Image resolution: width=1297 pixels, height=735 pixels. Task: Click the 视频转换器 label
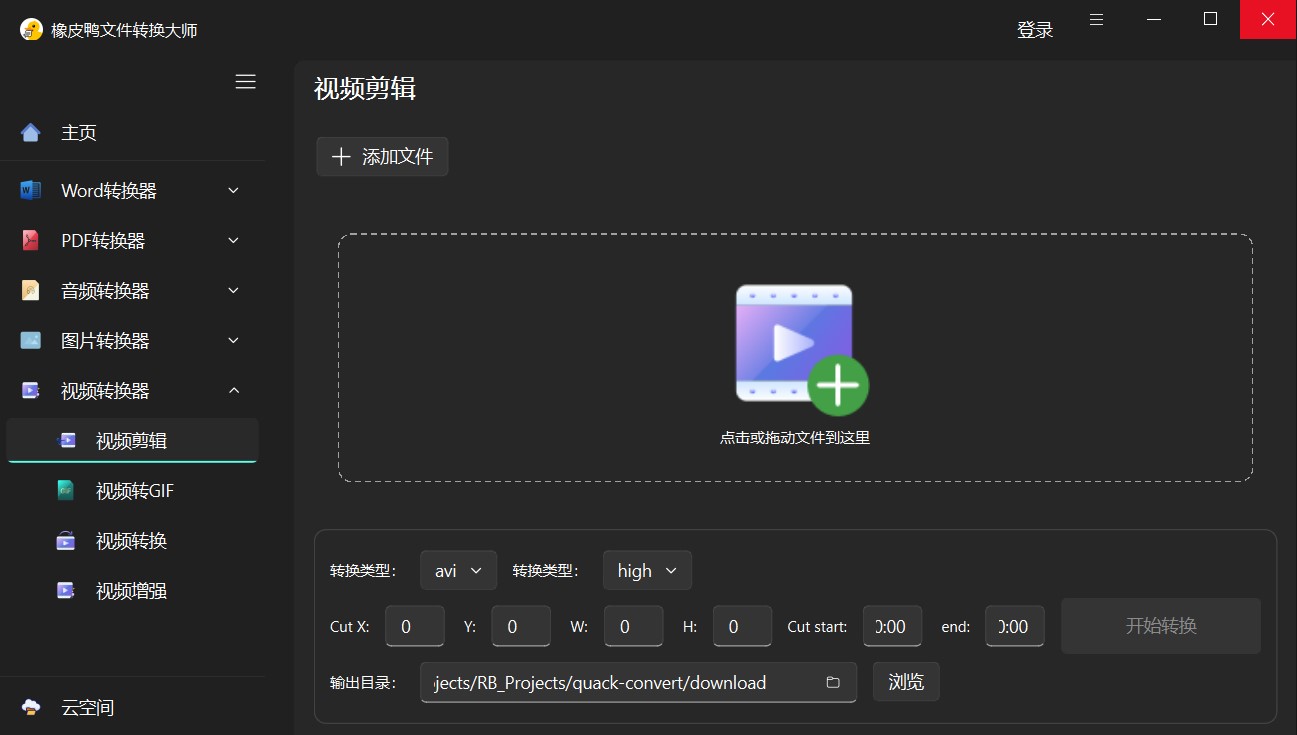coord(105,390)
